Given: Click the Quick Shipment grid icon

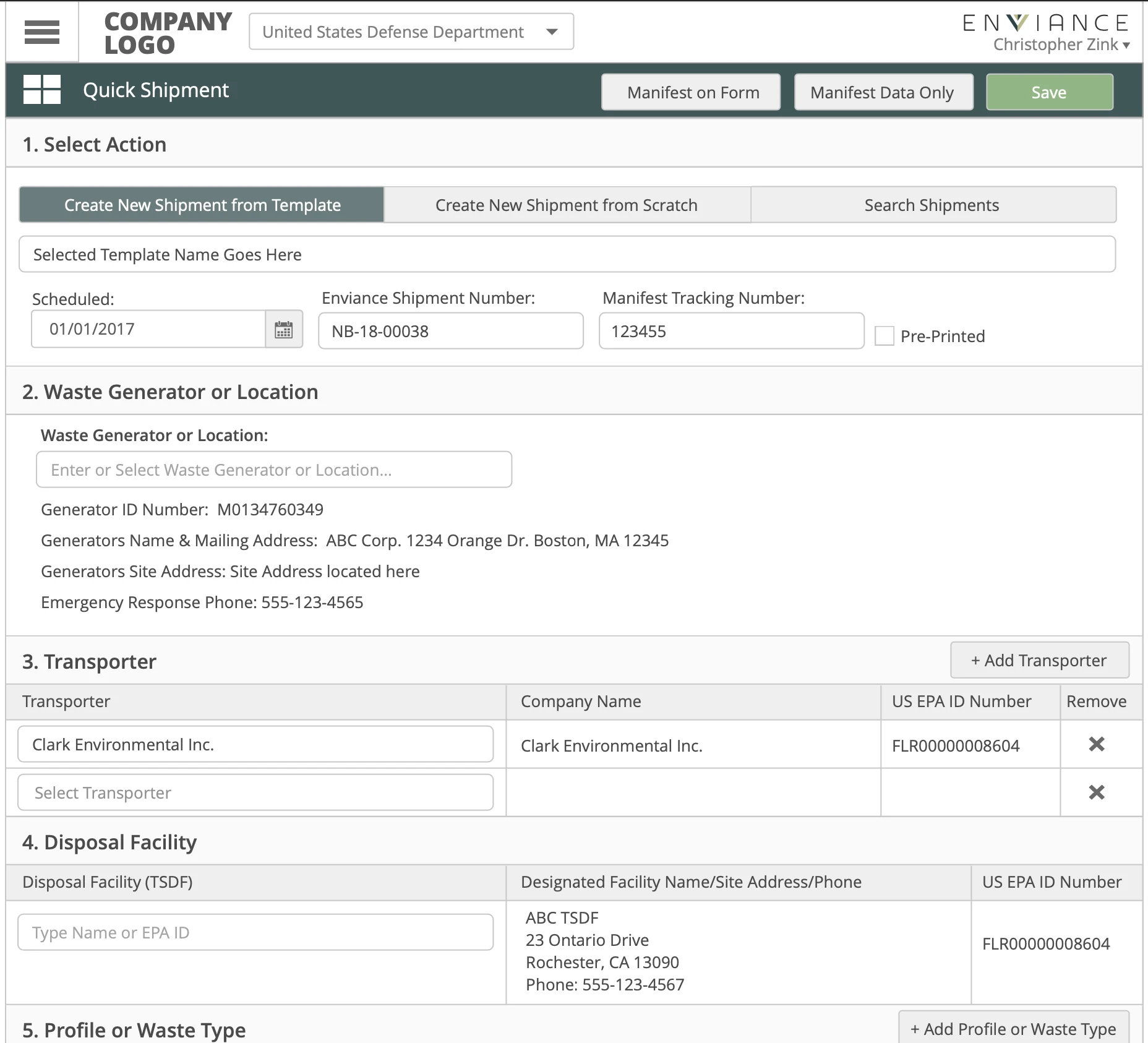Looking at the screenshot, I should 42,90.
